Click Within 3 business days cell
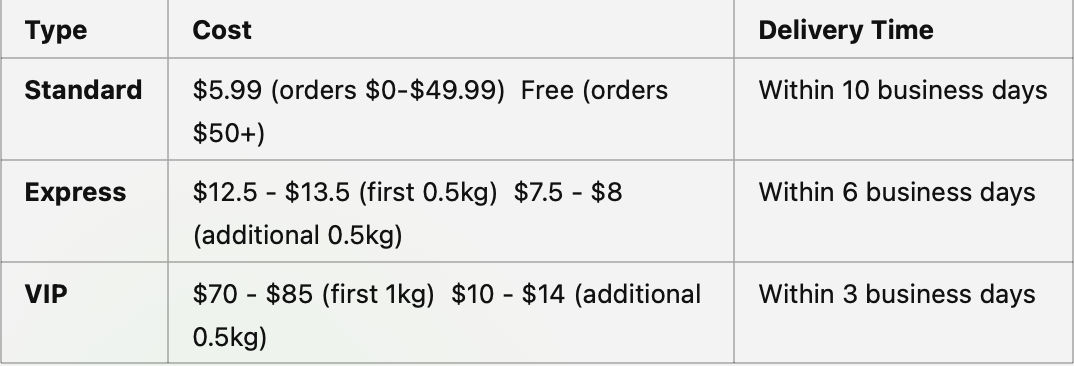The height and width of the screenshot is (366, 1074). tap(897, 295)
